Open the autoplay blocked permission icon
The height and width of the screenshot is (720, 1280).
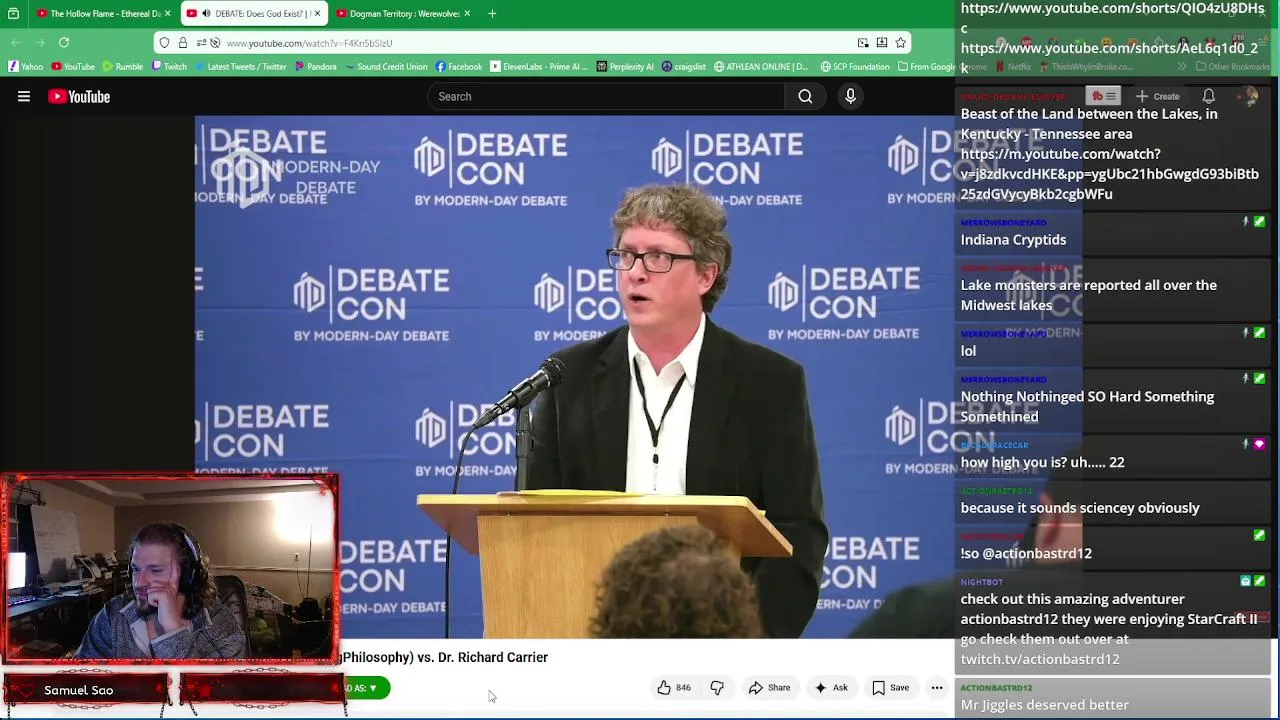(x=215, y=43)
